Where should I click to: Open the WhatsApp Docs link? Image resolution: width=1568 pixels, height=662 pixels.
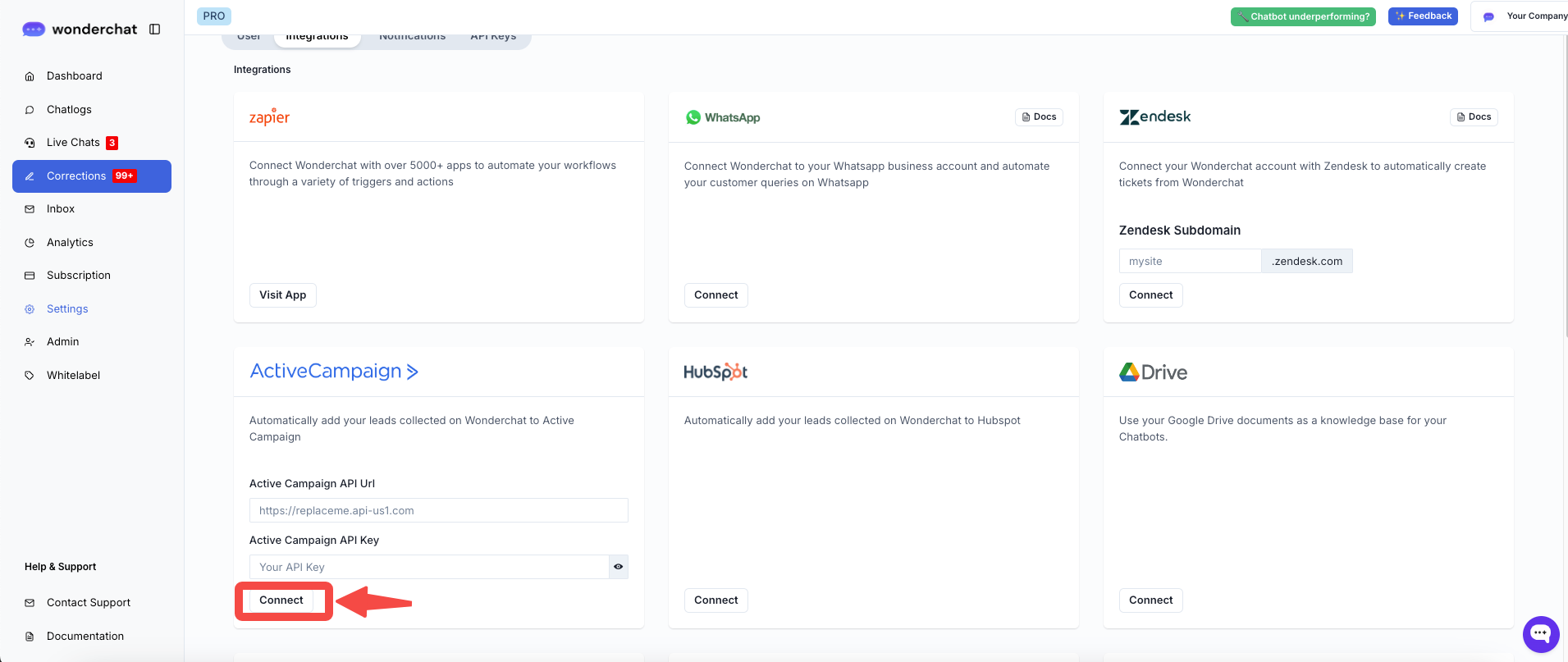(x=1039, y=117)
